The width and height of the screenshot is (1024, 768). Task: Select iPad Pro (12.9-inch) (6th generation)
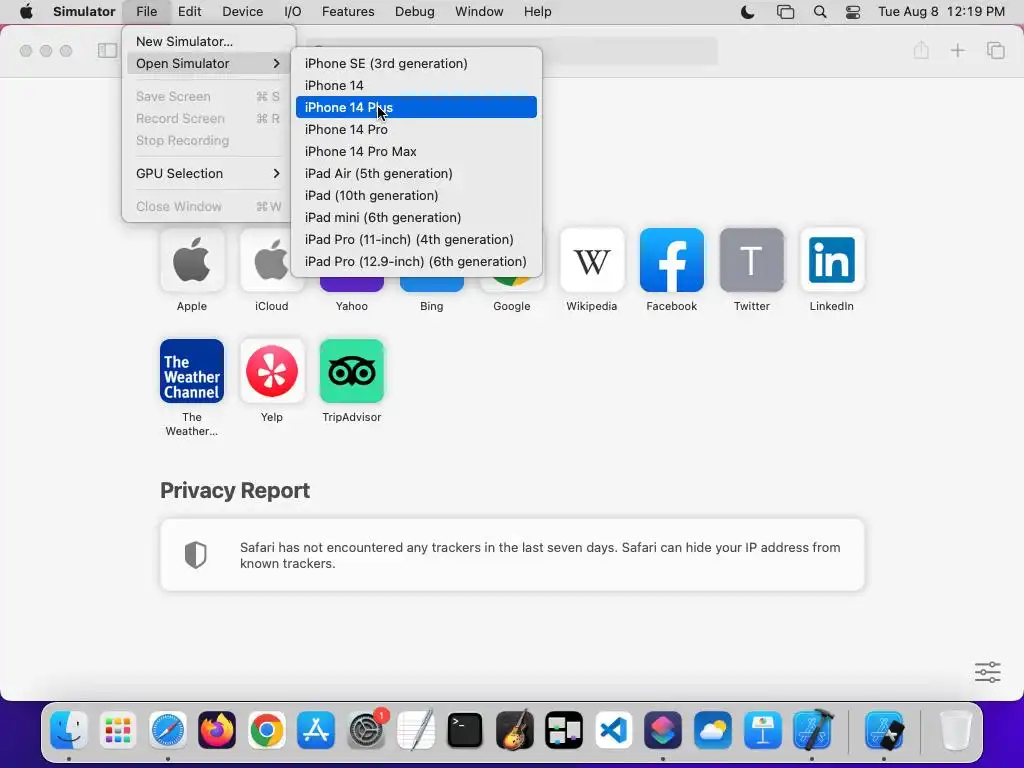(x=416, y=261)
